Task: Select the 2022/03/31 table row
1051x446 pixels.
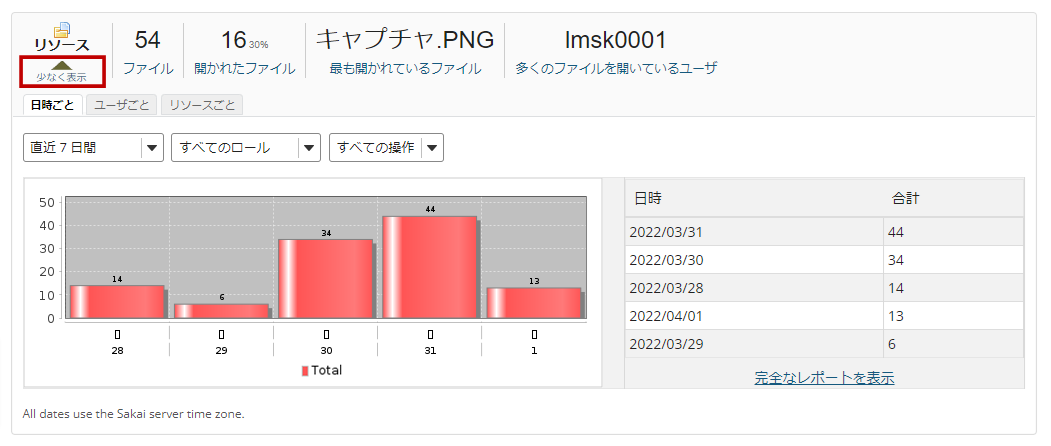Action: [754, 232]
